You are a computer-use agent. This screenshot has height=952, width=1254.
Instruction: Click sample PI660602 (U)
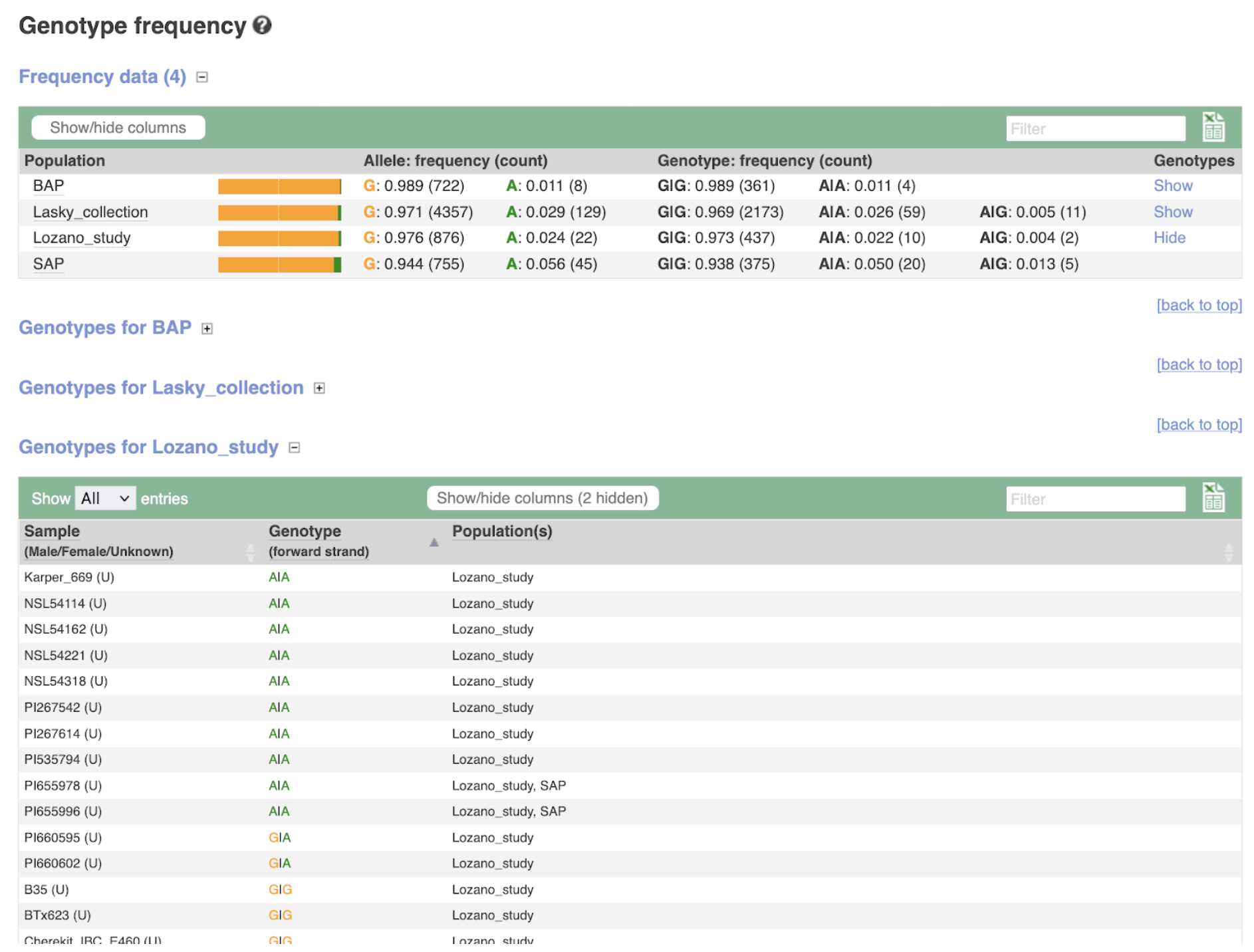63,863
